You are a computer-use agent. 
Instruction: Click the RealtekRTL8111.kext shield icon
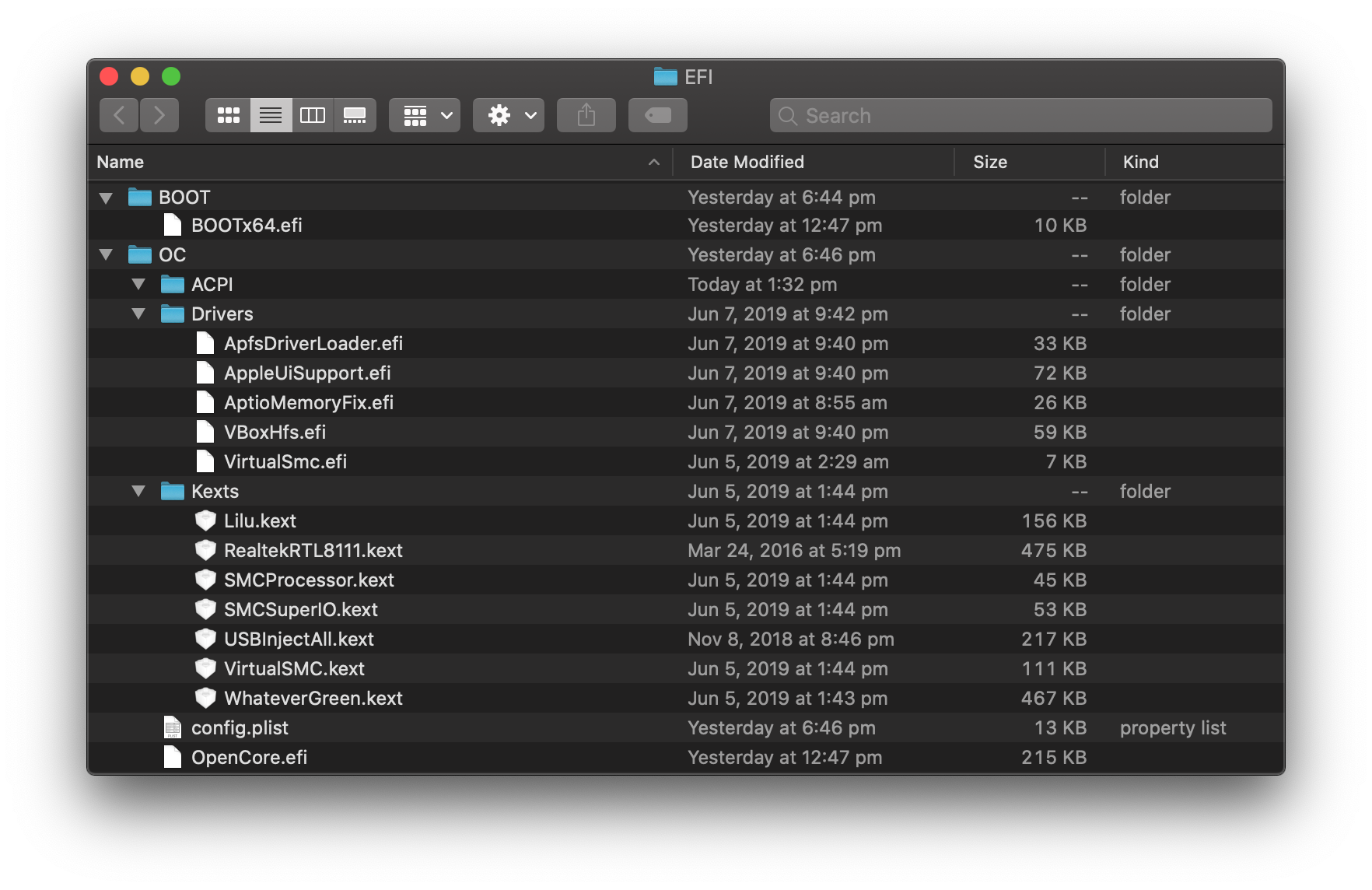point(205,550)
